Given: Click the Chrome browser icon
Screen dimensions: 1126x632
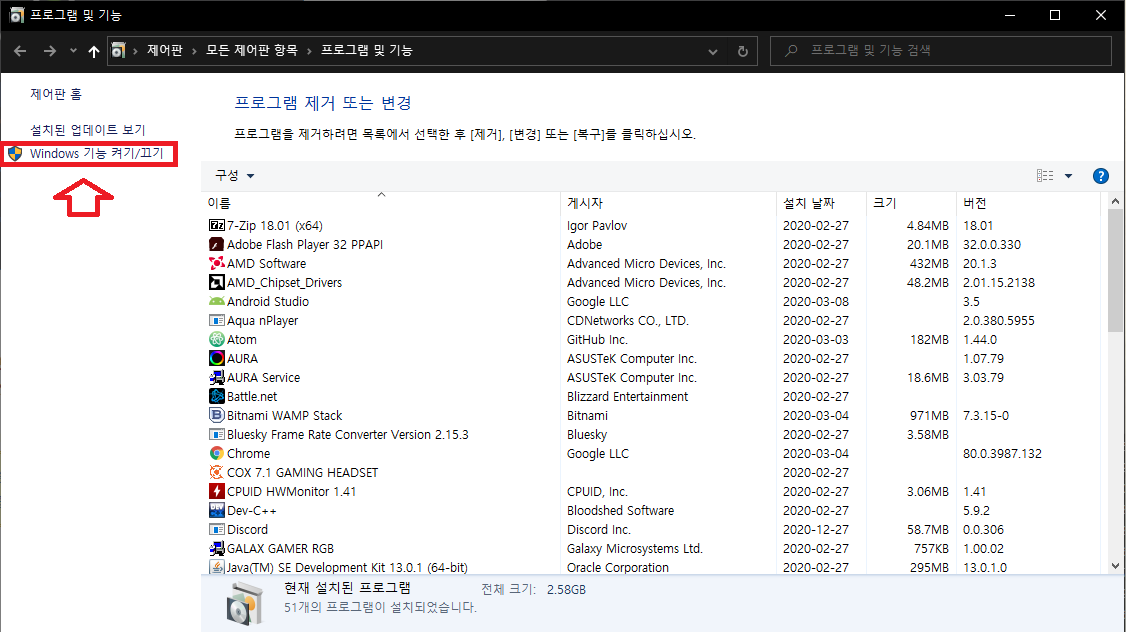Looking at the screenshot, I should pyautogui.click(x=216, y=453).
